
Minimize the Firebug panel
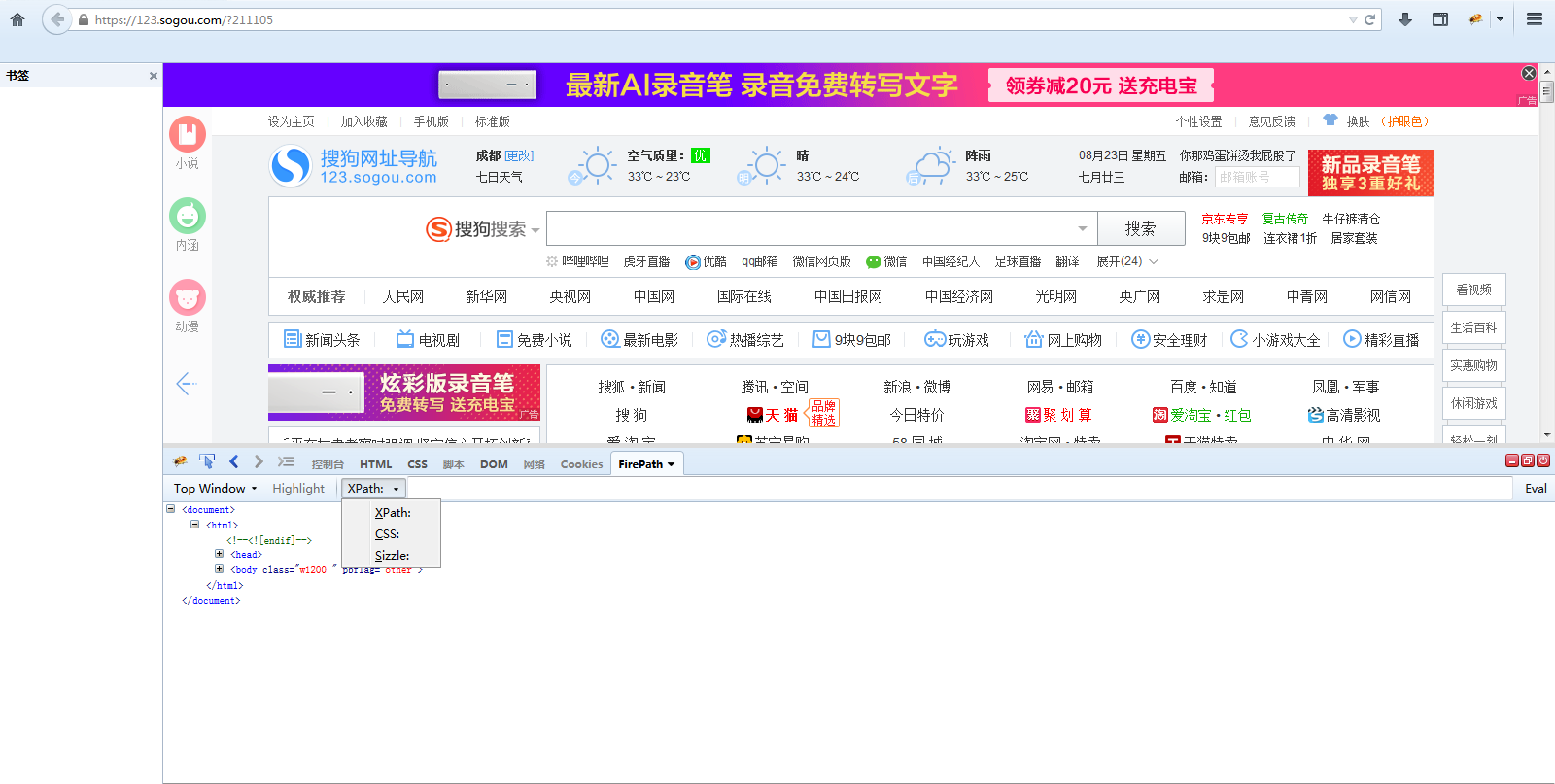click(x=1512, y=460)
